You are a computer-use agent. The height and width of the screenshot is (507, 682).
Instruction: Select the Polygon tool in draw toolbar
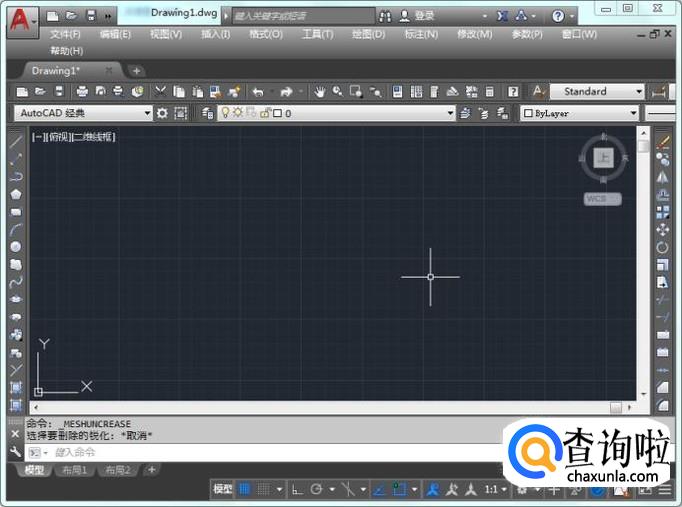tap(16, 194)
